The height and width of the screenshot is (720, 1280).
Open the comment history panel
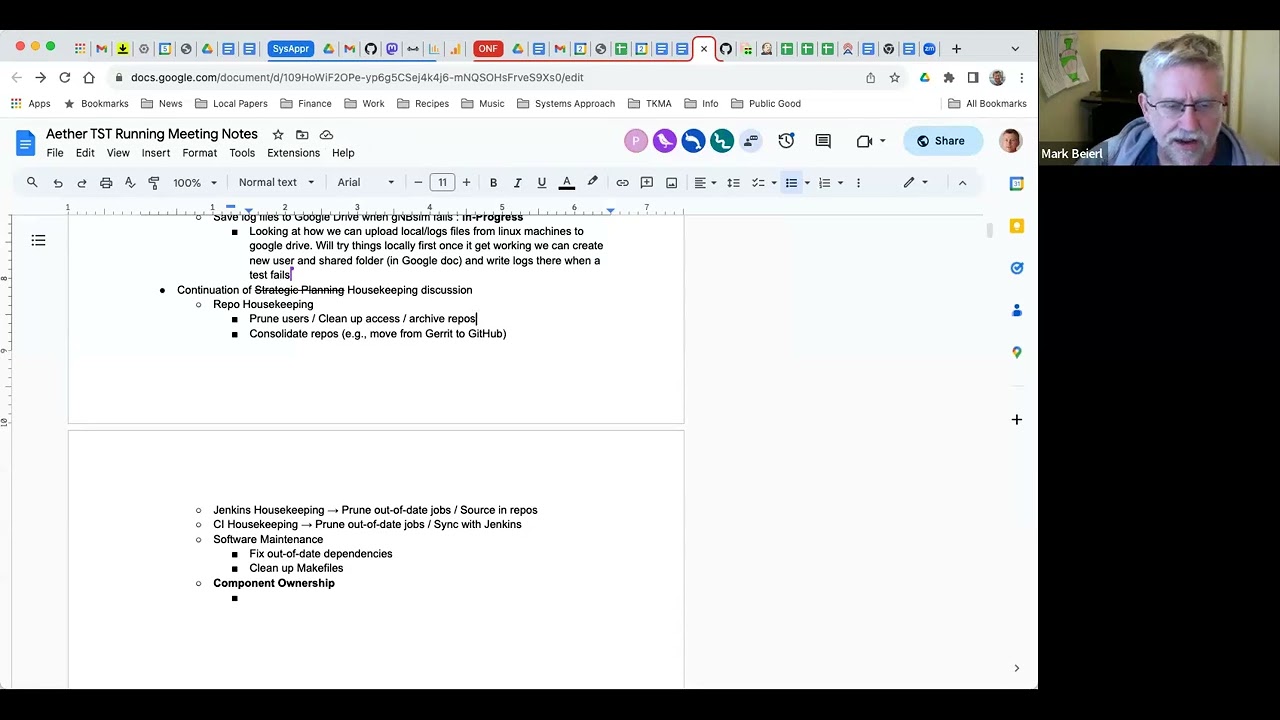click(823, 141)
